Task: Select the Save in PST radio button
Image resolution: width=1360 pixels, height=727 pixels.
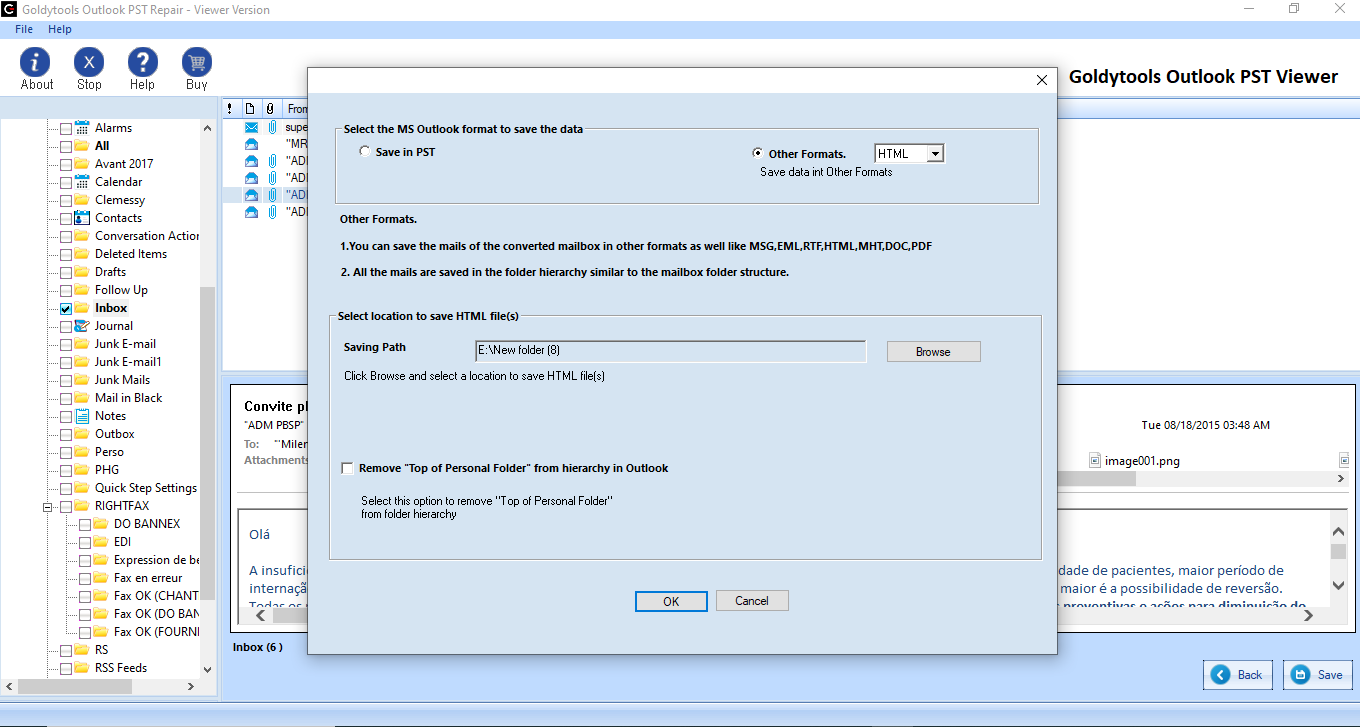Action: pos(364,152)
